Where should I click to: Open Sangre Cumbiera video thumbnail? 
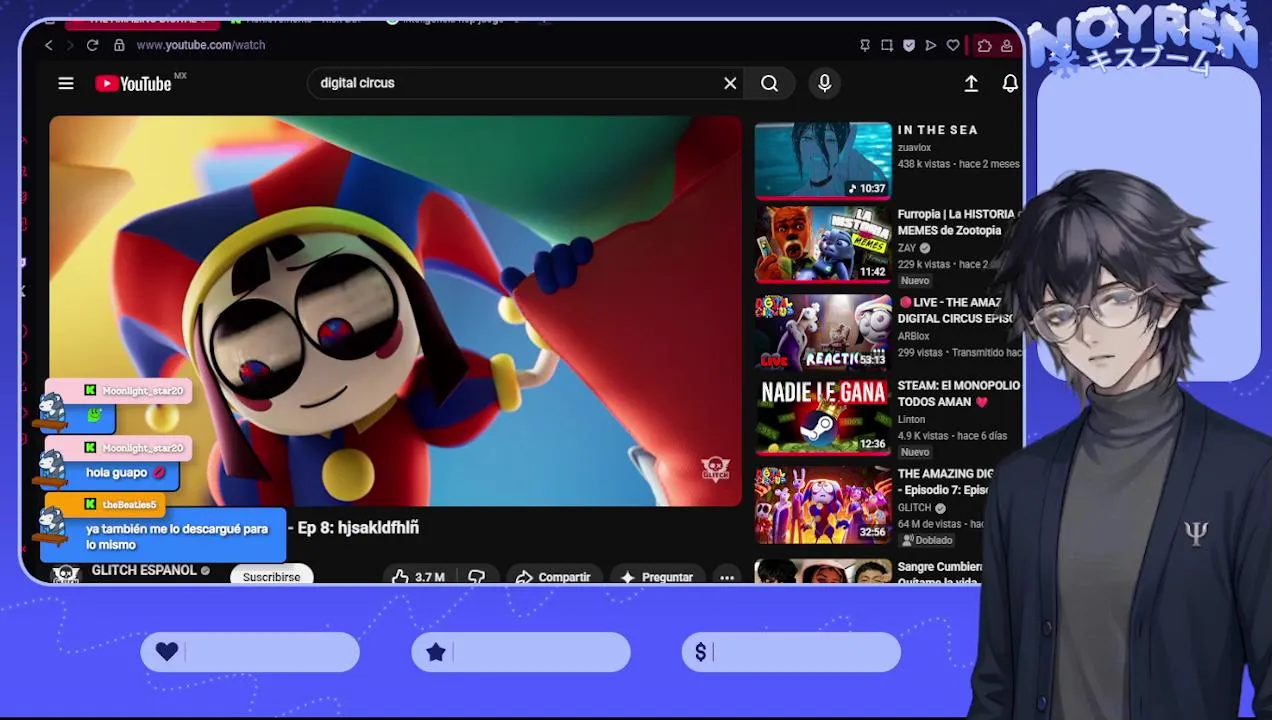823,572
